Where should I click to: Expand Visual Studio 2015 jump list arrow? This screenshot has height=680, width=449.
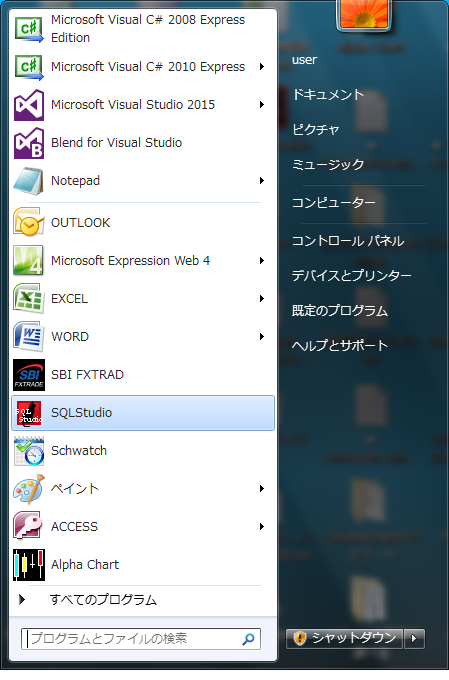[x=262, y=105]
